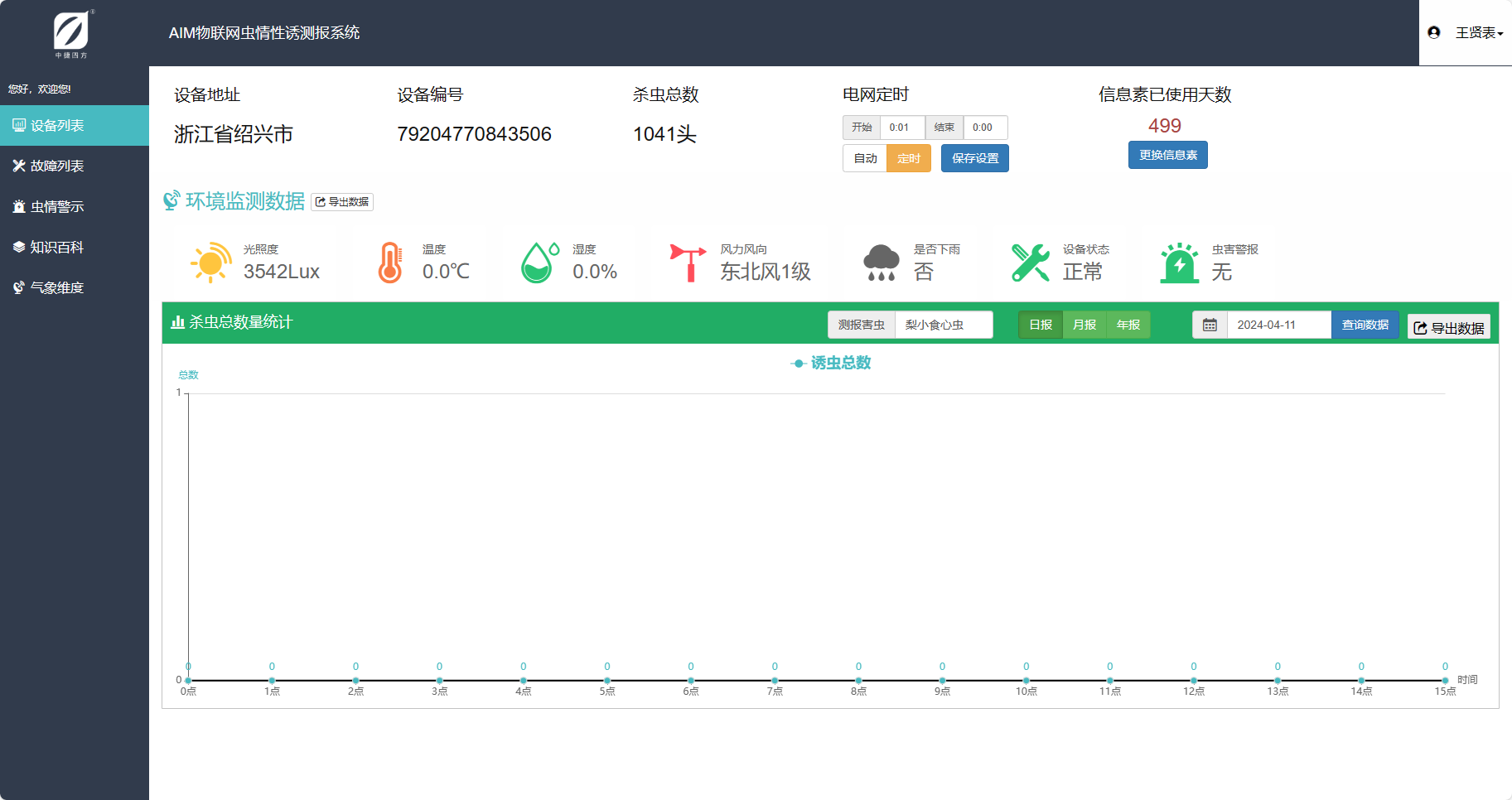Click the date field 2024-04-11

point(1279,325)
